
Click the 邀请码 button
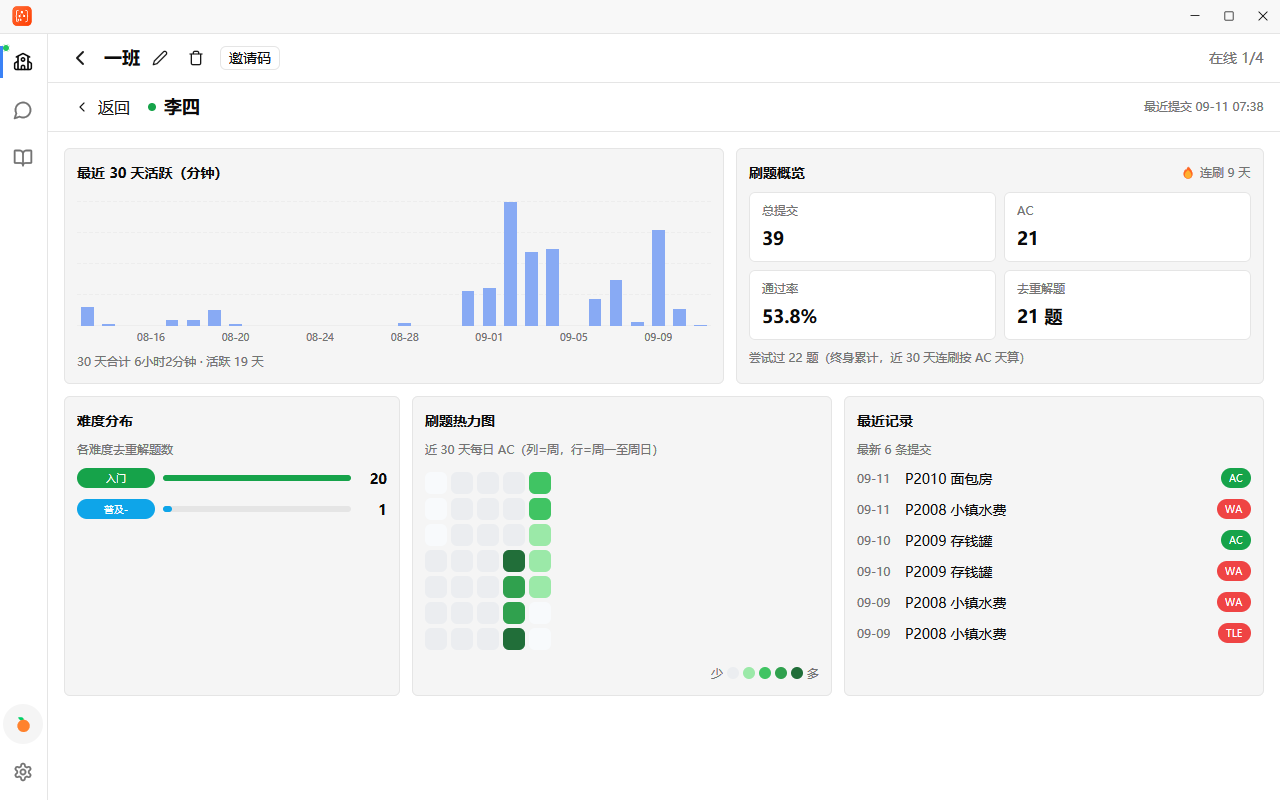click(x=250, y=58)
